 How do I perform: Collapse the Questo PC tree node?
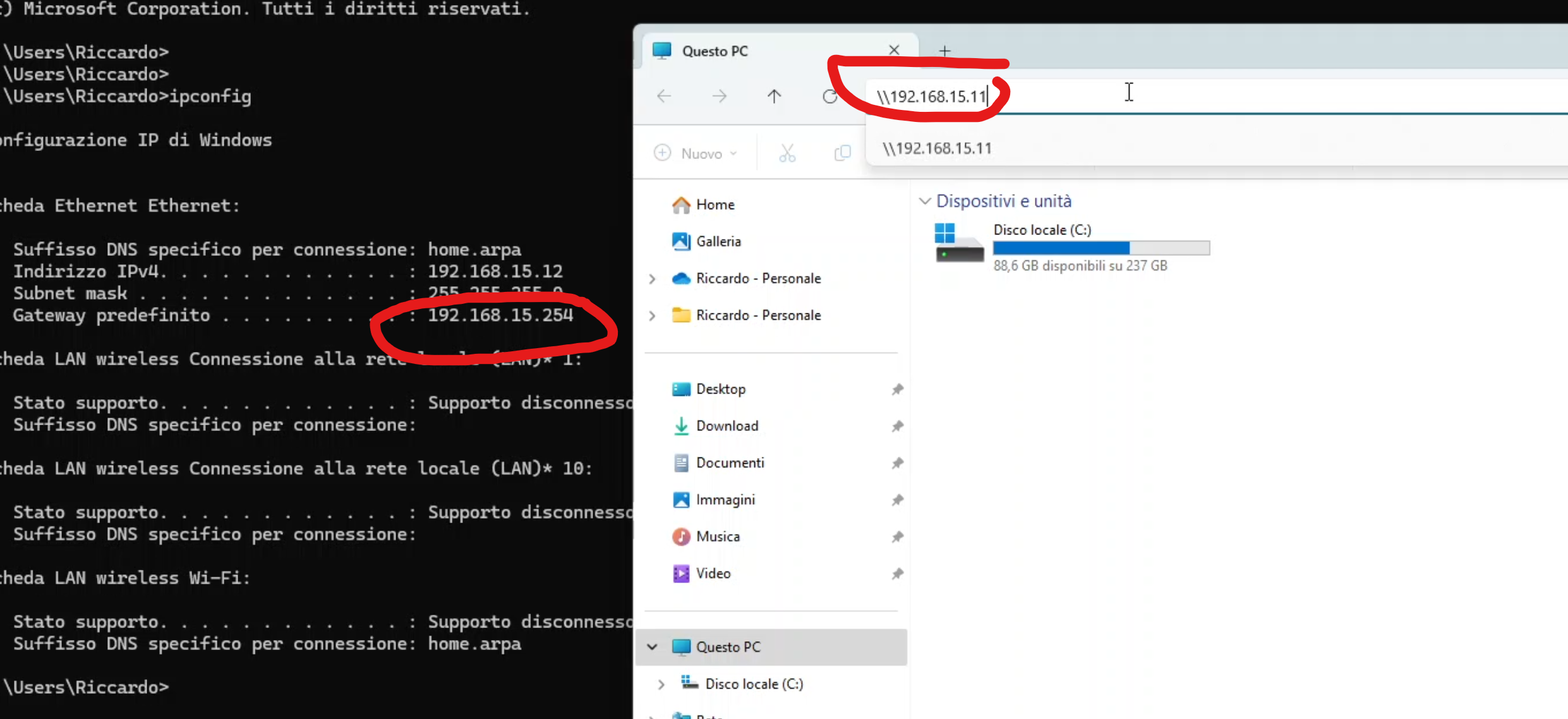pos(652,647)
